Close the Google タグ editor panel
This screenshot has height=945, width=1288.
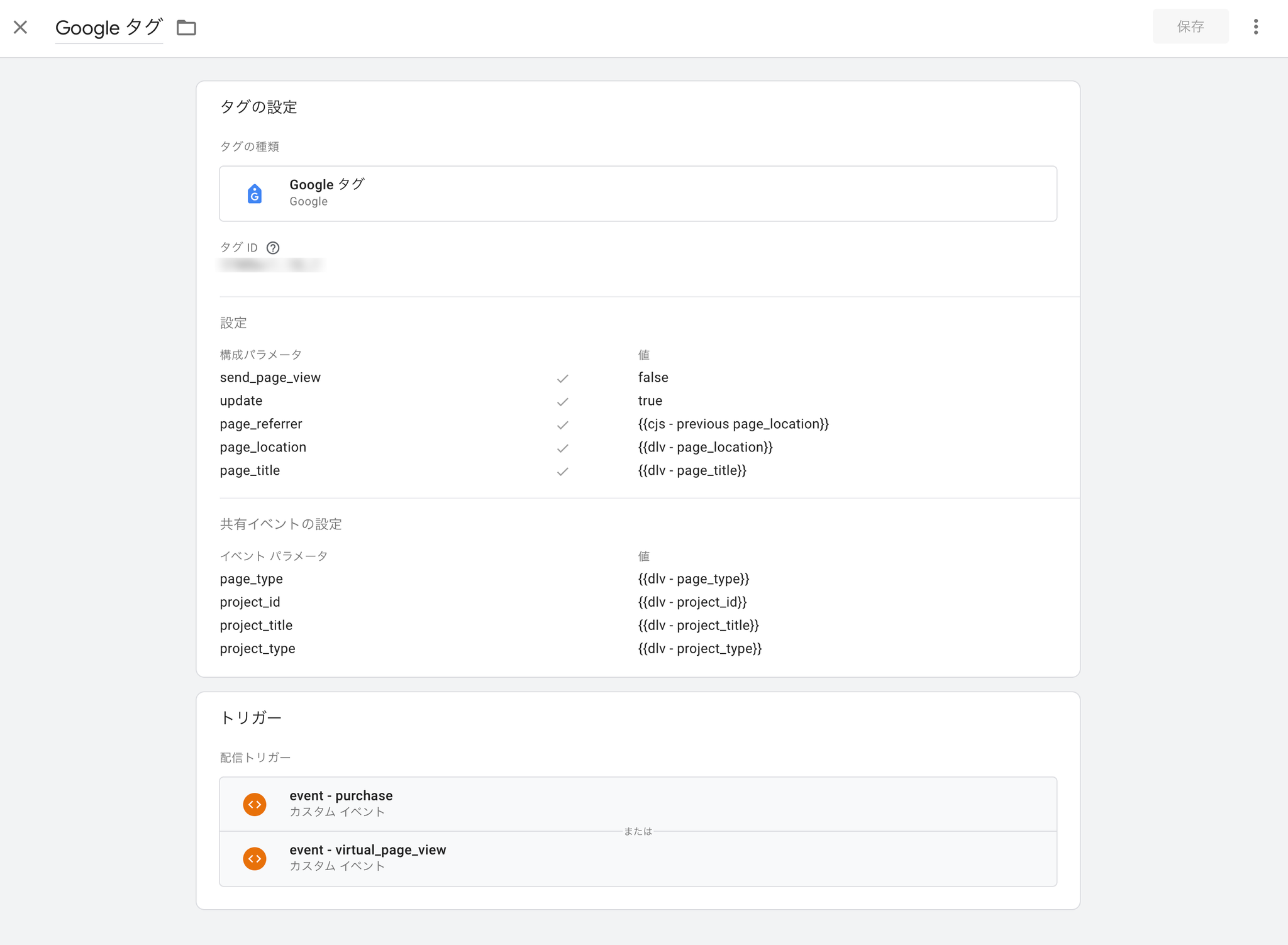[x=21, y=27]
